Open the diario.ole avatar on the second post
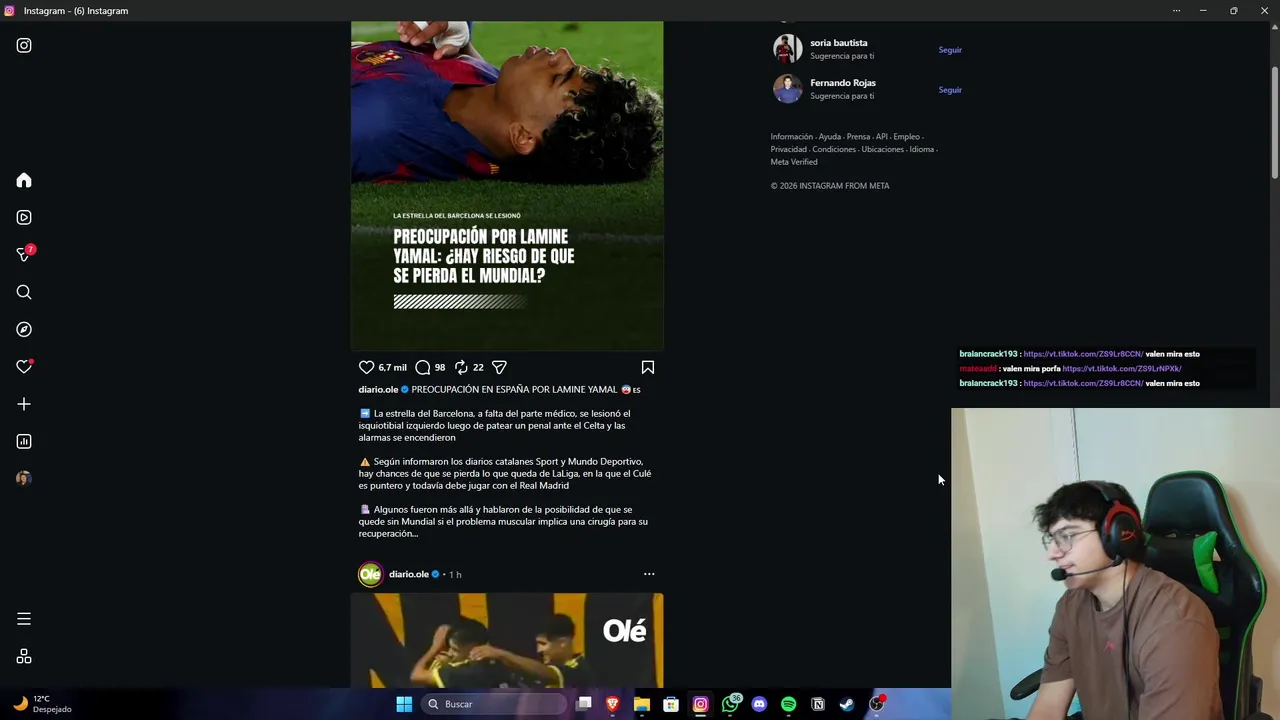Screen dimensions: 1280x720 [370, 574]
